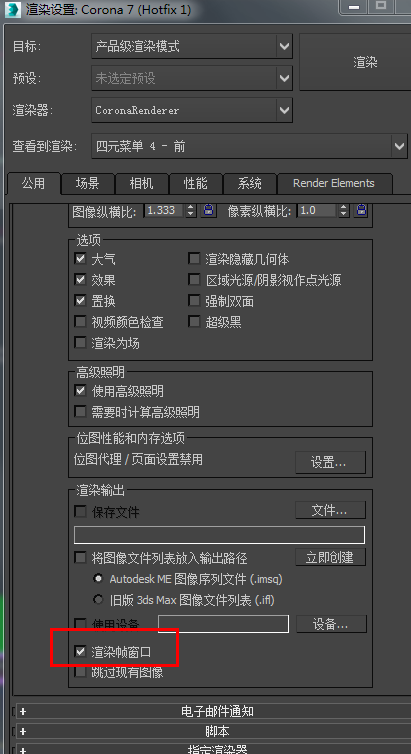Viewport: 411px width, 754px height.
Task: Click the image aspect ratio spinner arrows
Action: [x=191, y=211]
